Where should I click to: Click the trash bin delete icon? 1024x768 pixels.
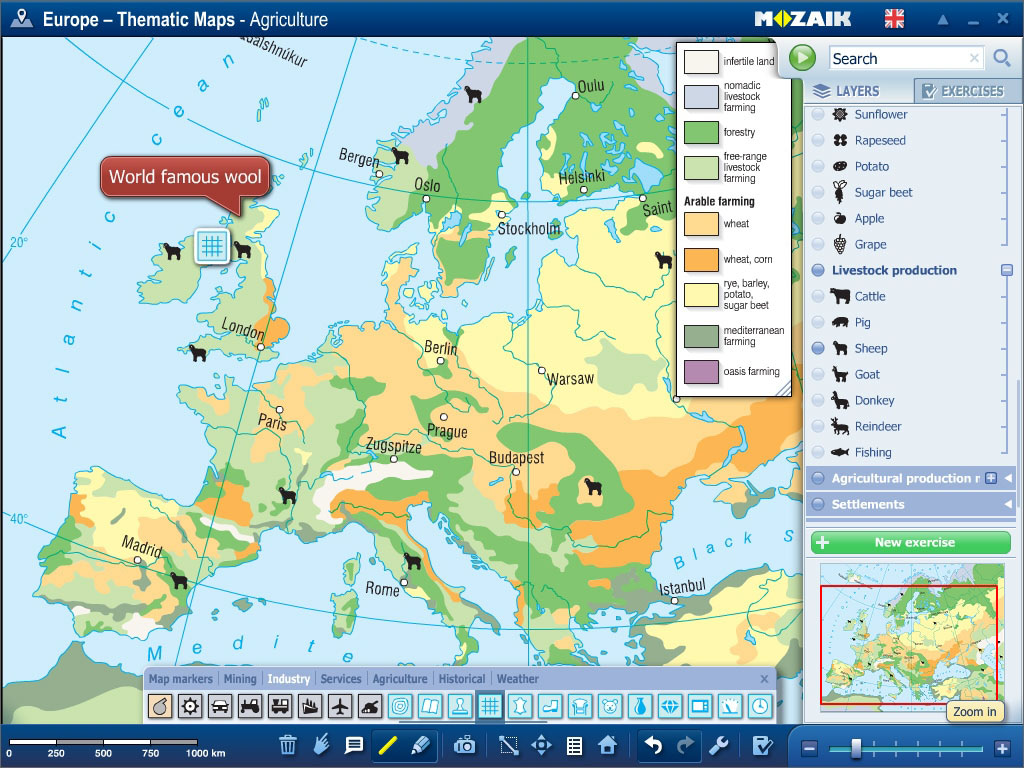pyautogui.click(x=288, y=745)
